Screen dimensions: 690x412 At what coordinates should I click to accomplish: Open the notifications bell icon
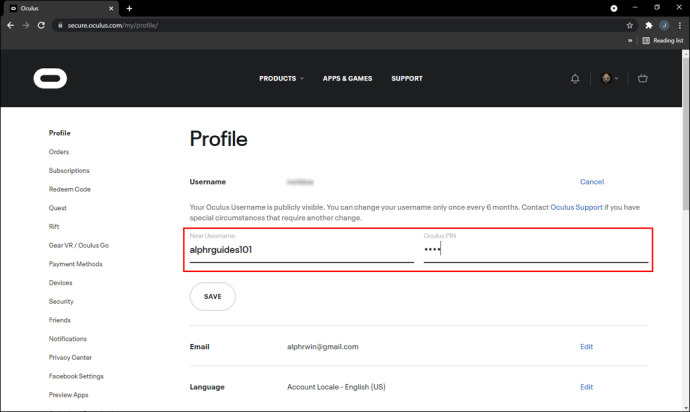575,78
